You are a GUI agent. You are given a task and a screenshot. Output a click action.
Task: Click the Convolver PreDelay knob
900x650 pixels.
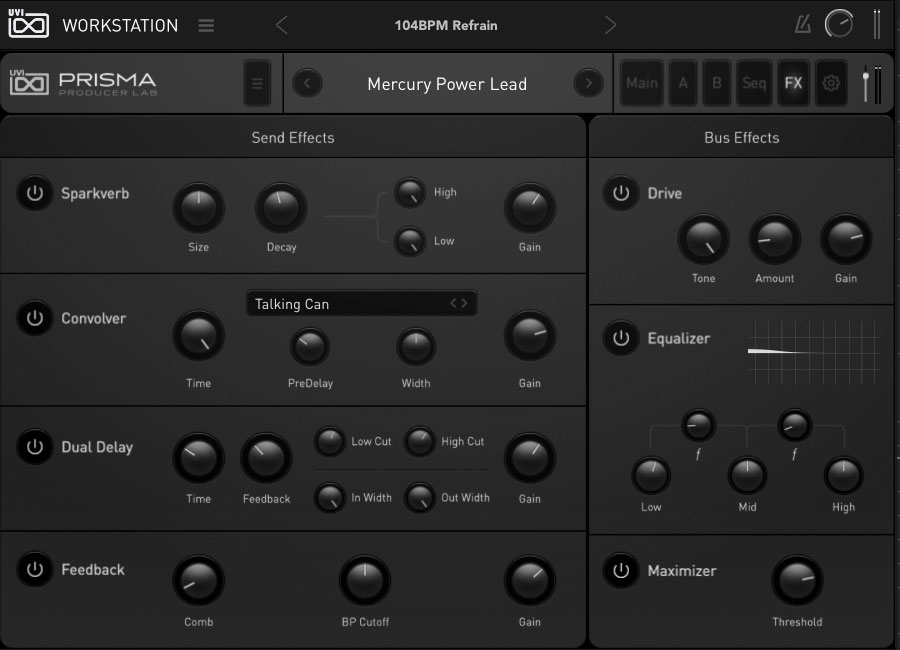310,347
